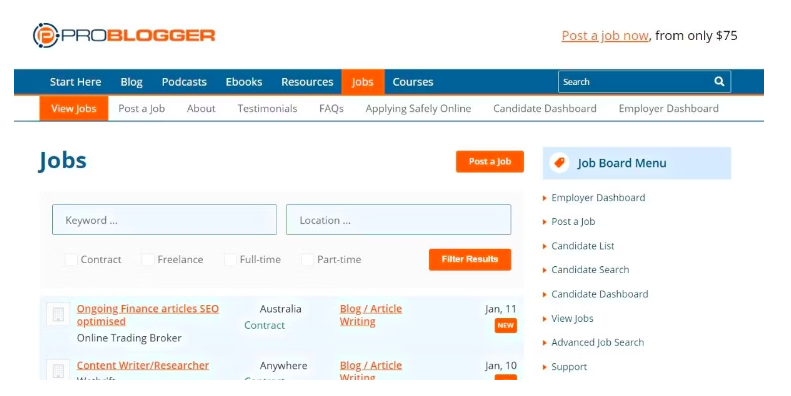This screenshot has width=791, height=396.
Task: Click the Filter Results button
Action: tap(470, 259)
